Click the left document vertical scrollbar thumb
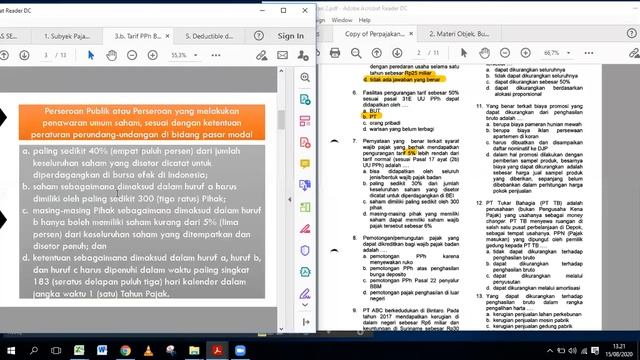The height and width of the screenshot is (360, 640). [281, 120]
